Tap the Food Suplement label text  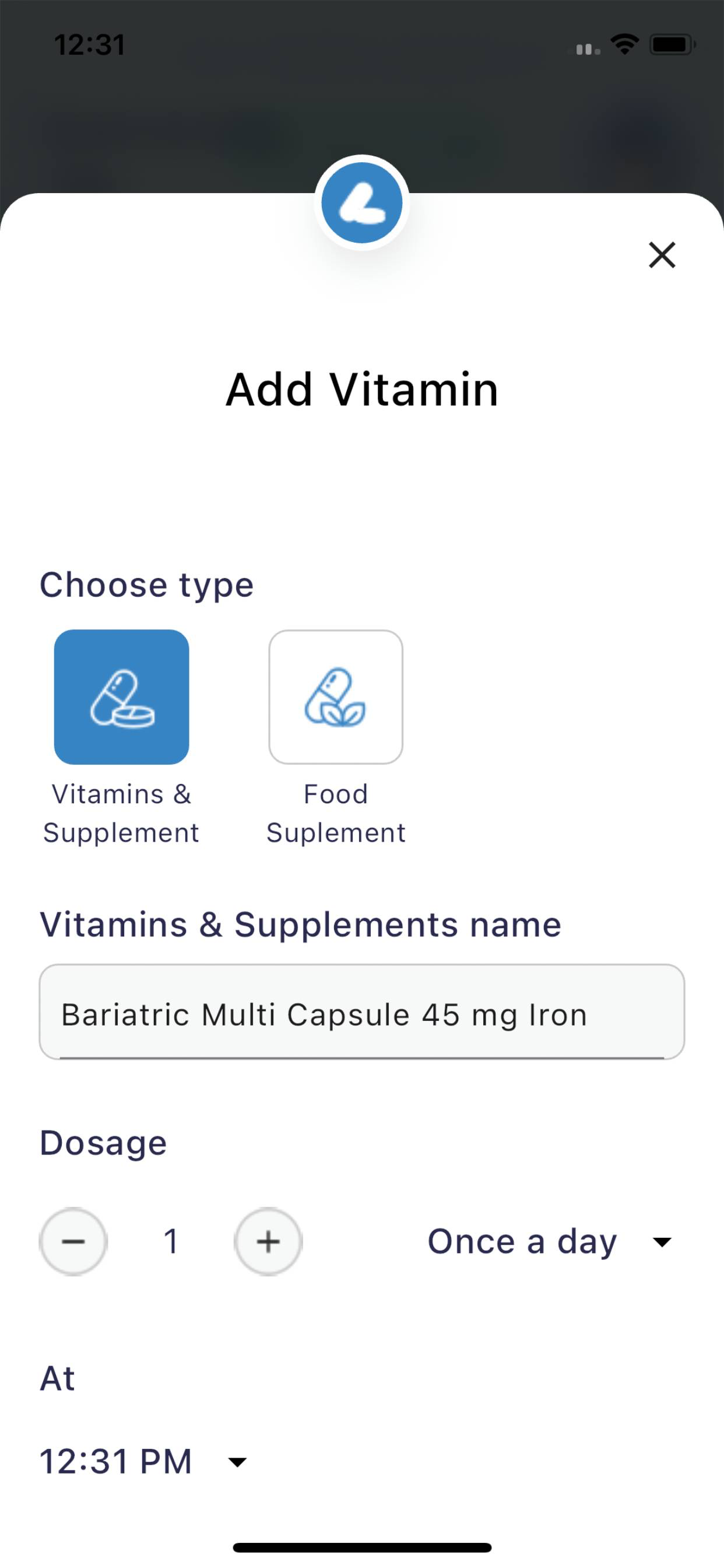(x=336, y=813)
